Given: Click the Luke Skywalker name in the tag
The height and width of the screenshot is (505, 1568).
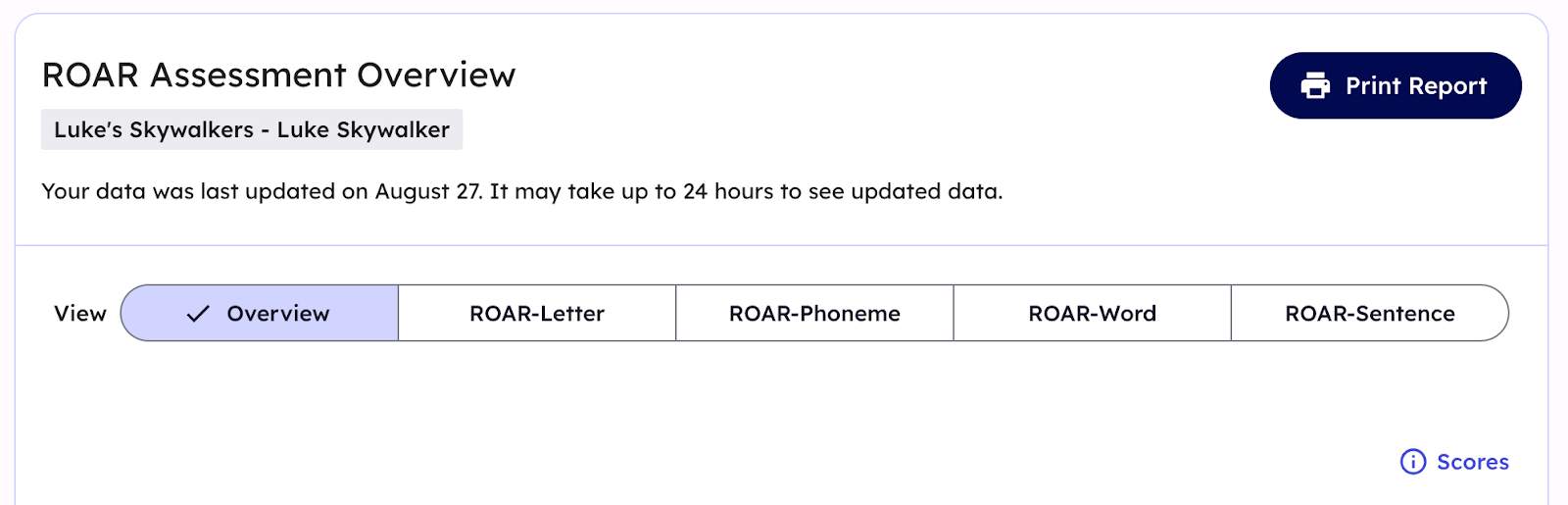Looking at the screenshot, I should [364, 130].
